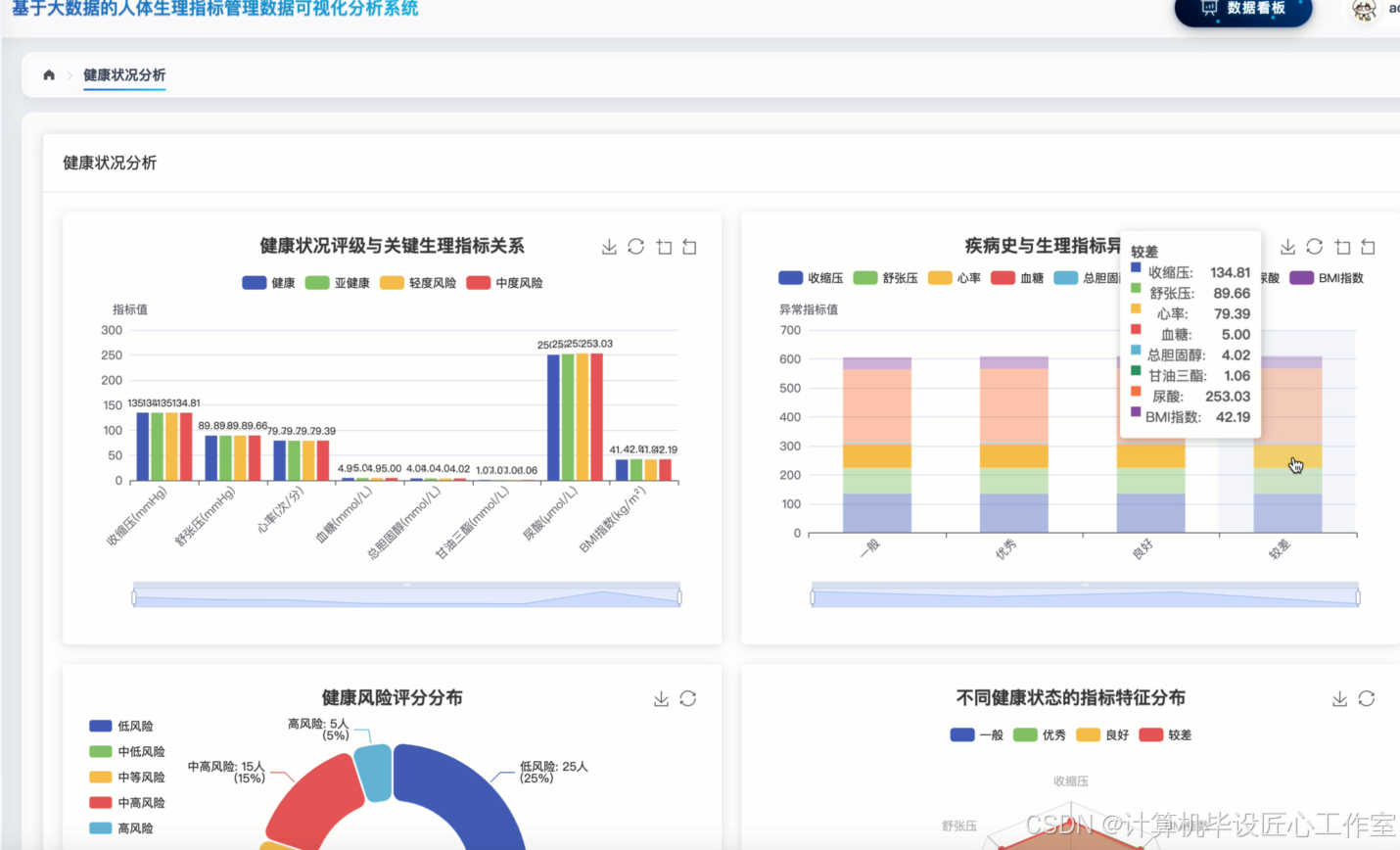Click the tooltip value 42.19 for BMI指数
1400x850 pixels.
coord(1233,417)
